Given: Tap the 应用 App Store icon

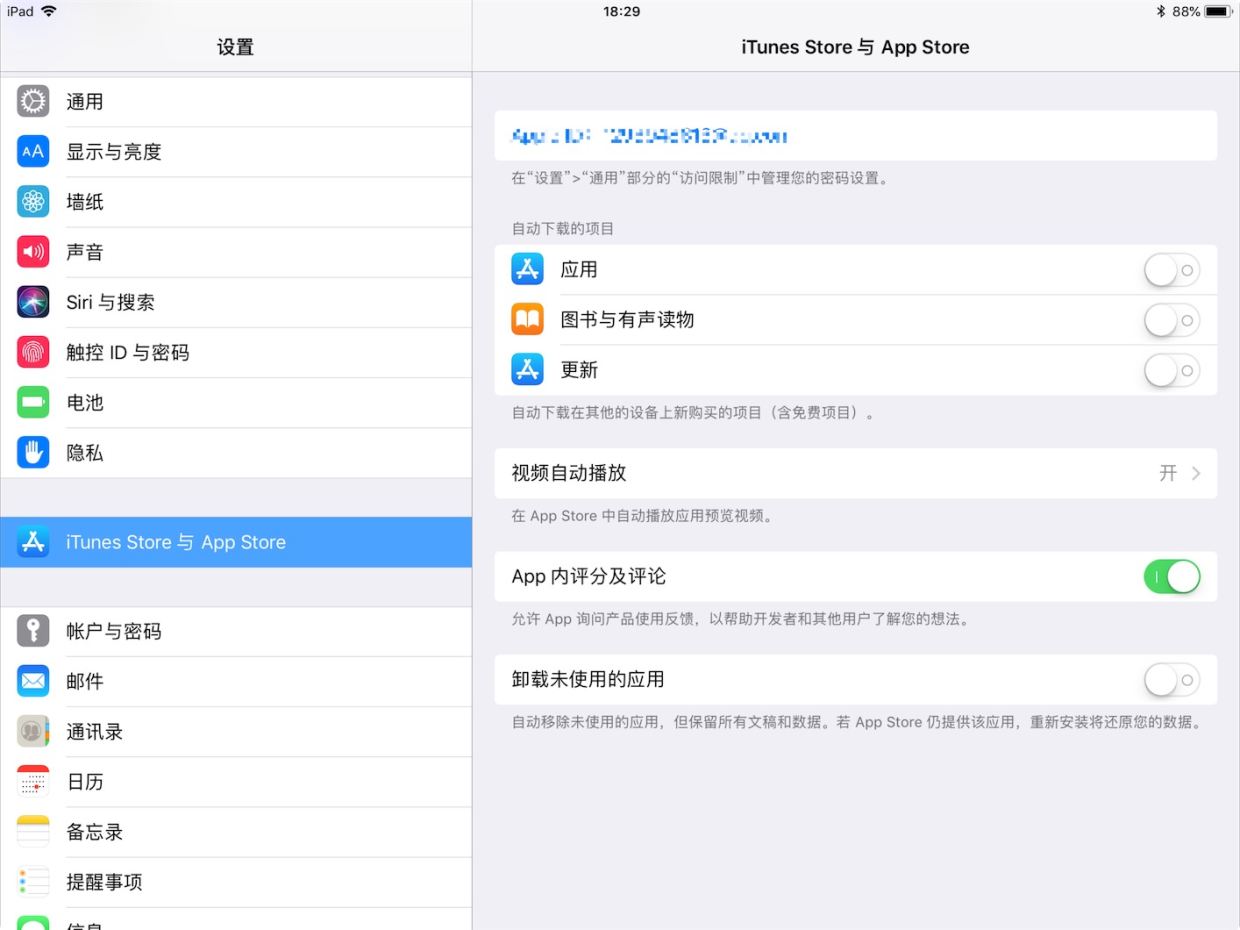Looking at the screenshot, I should [527, 269].
